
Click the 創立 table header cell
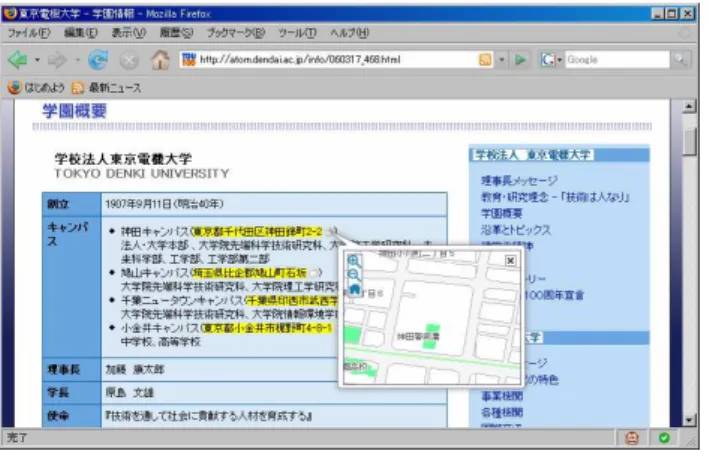click(x=72, y=204)
